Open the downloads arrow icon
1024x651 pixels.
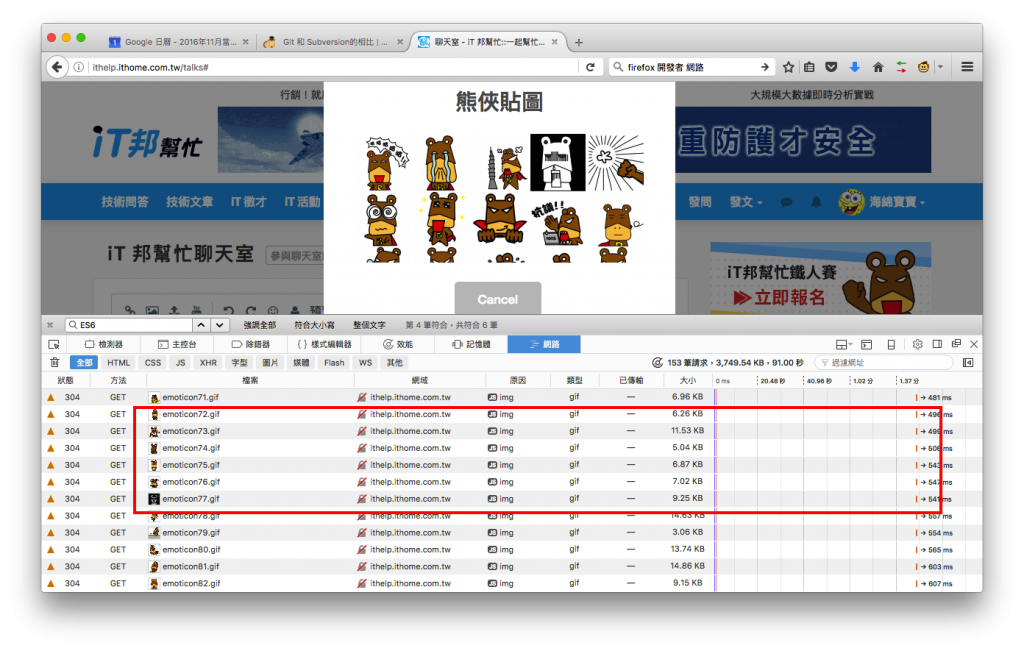click(854, 67)
